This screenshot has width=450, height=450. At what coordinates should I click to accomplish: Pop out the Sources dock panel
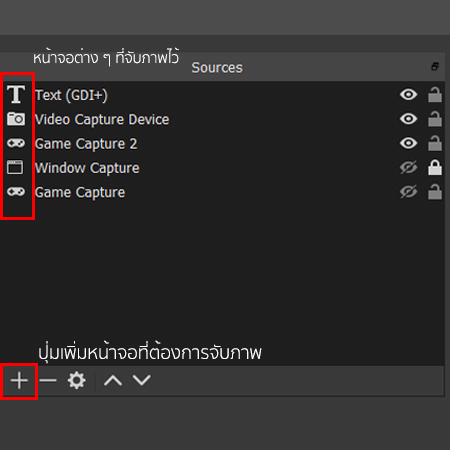[x=435, y=66]
